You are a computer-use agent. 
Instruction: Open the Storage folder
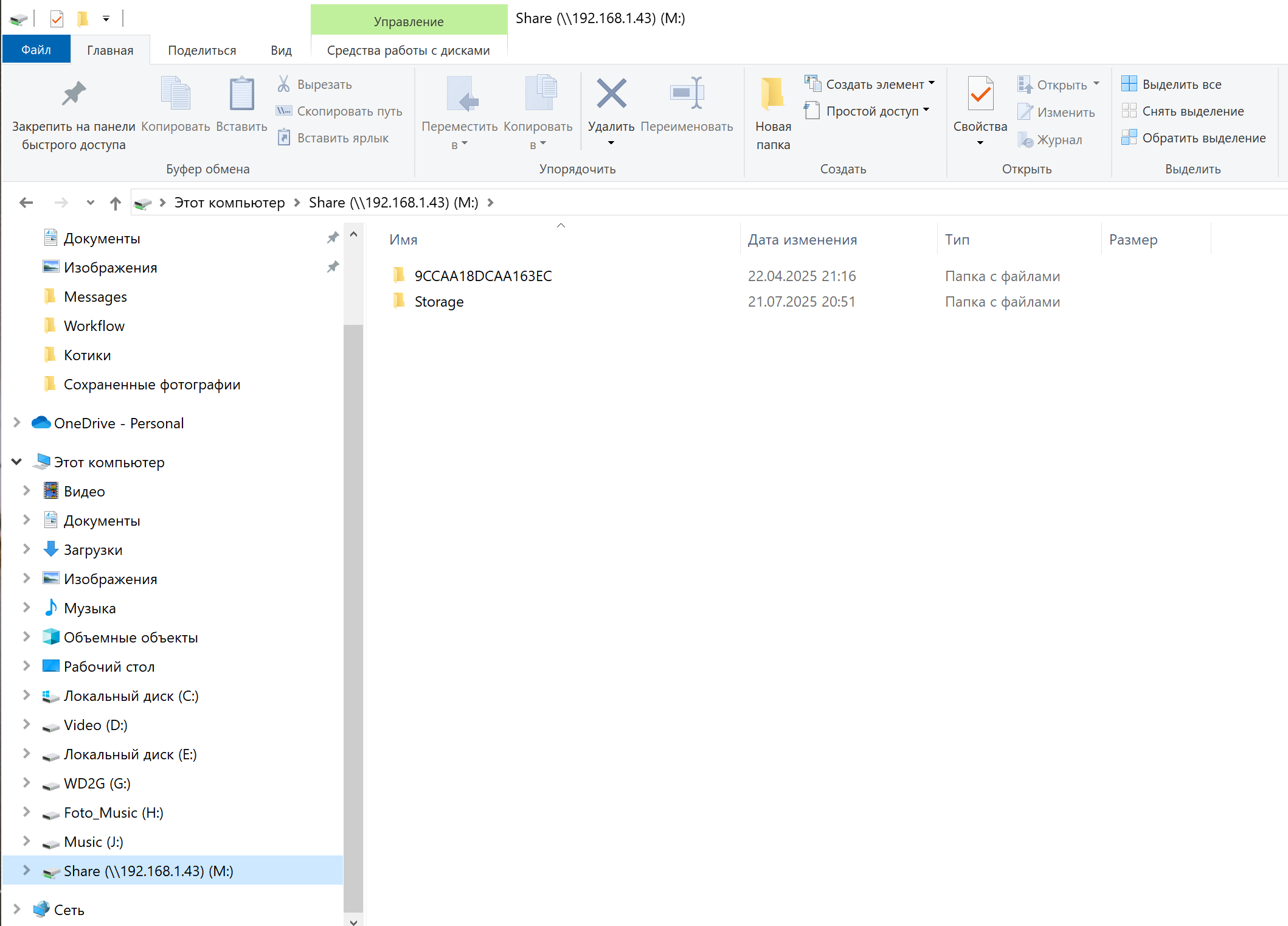click(438, 302)
